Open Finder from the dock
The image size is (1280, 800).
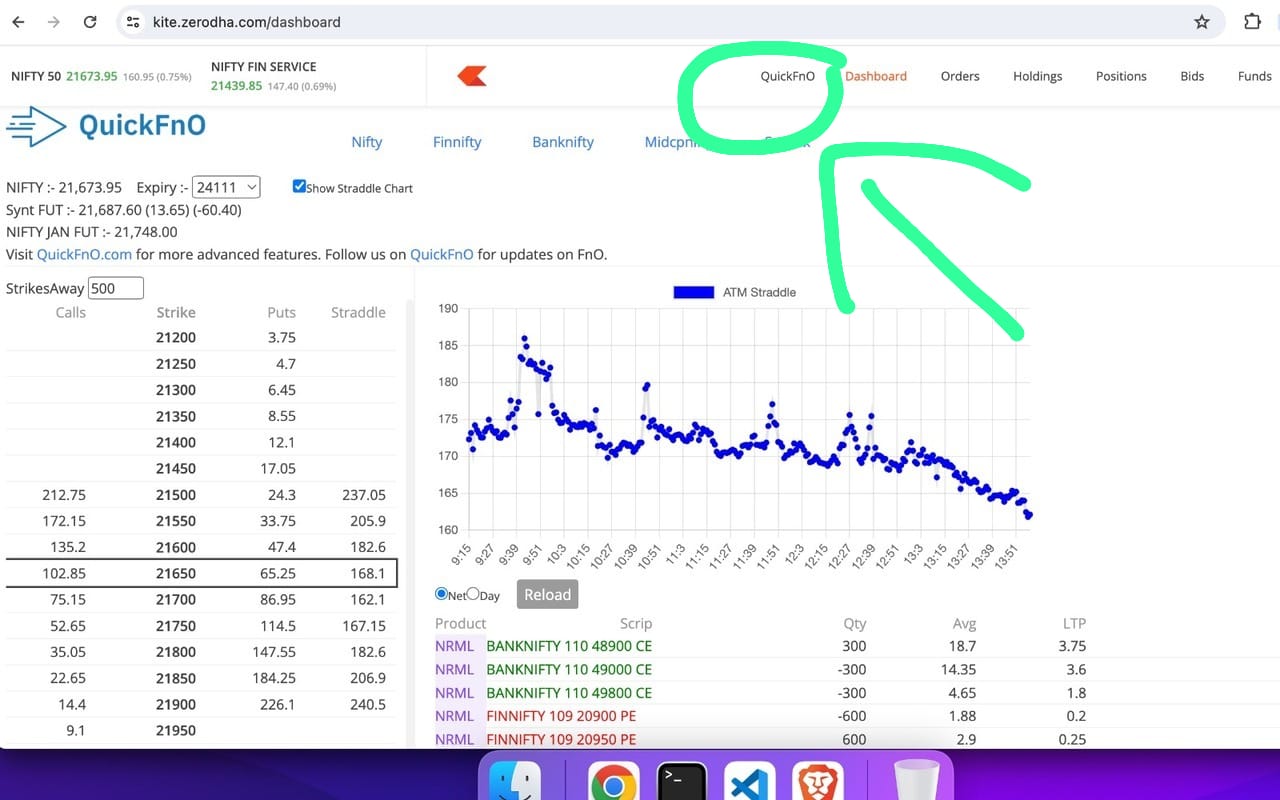[x=515, y=783]
